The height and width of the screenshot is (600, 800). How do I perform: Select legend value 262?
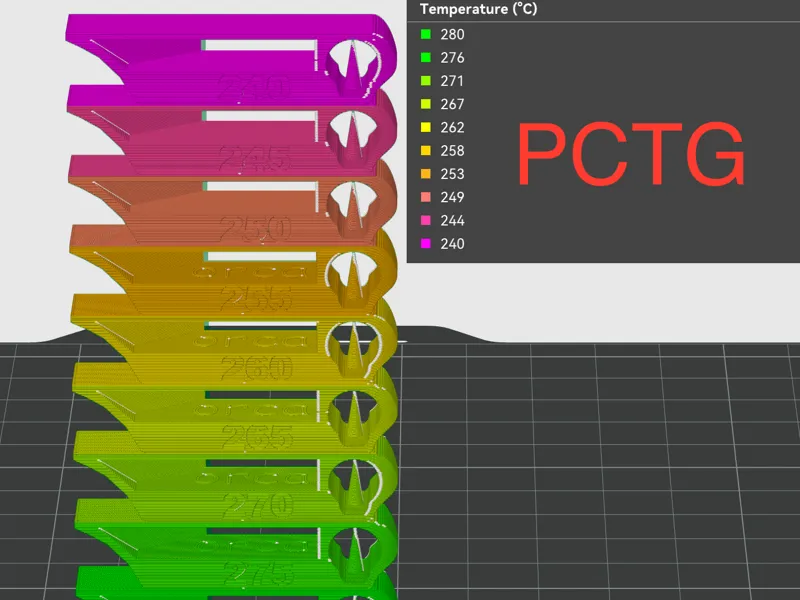point(453,127)
